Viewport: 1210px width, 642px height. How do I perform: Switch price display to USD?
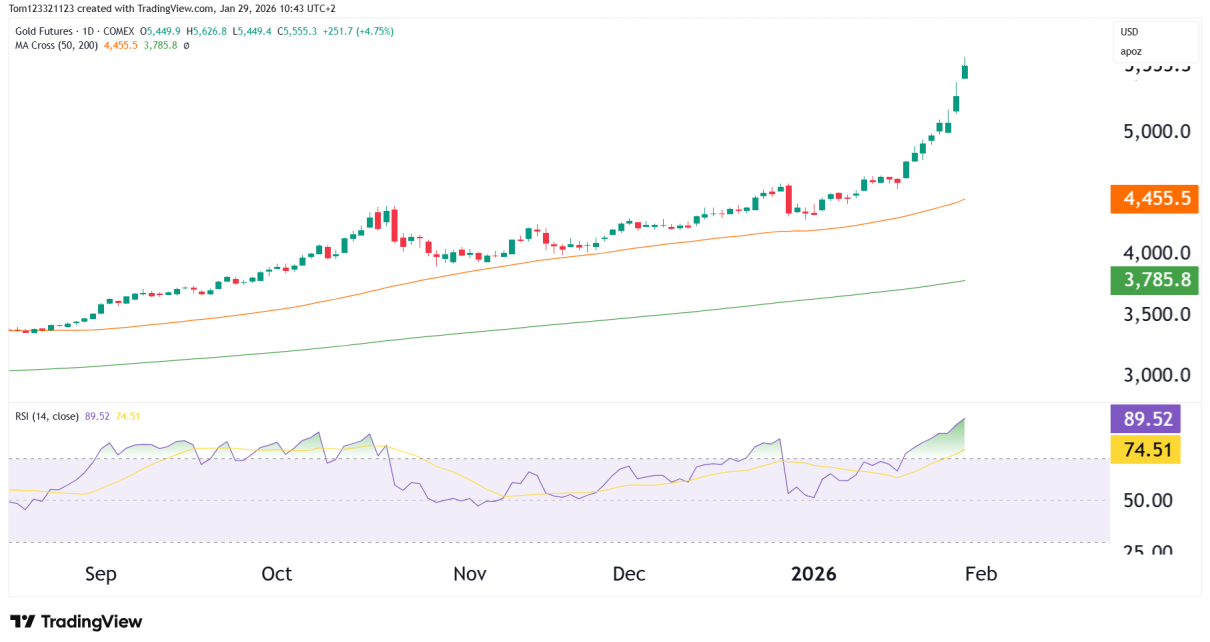click(1130, 31)
